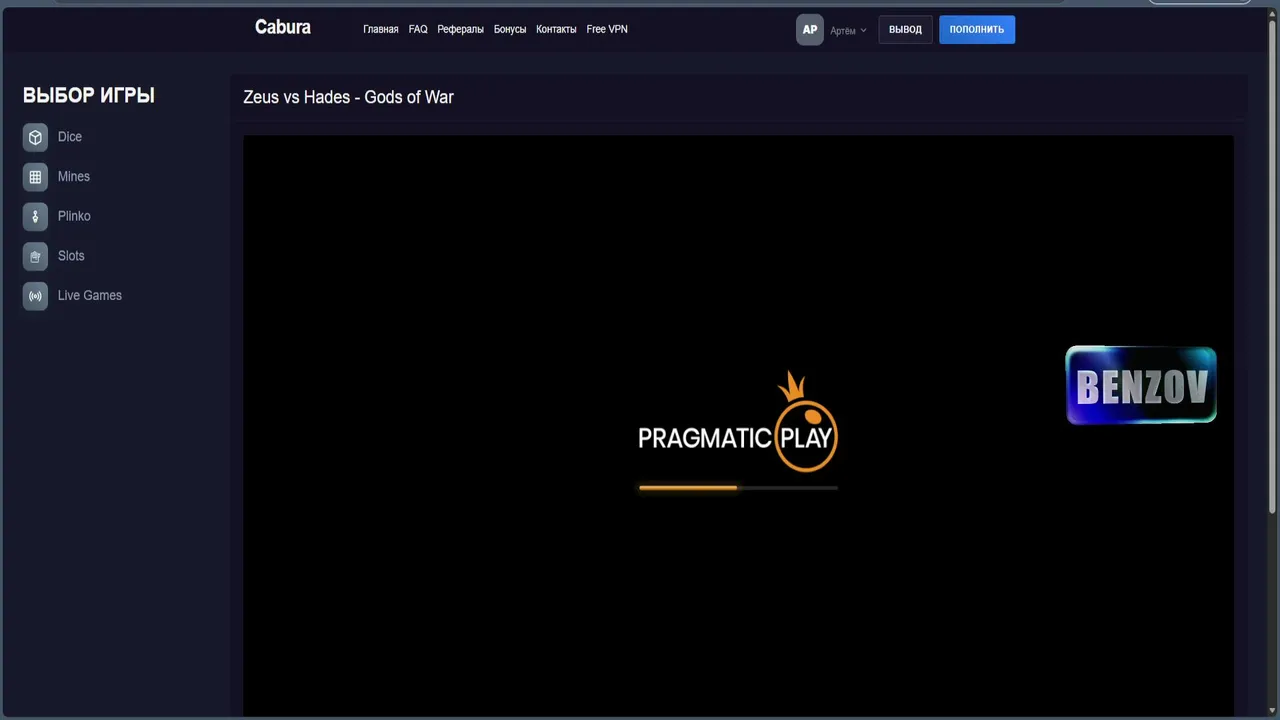Open the Free VPN link
1280x720 pixels.
click(x=607, y=30)
